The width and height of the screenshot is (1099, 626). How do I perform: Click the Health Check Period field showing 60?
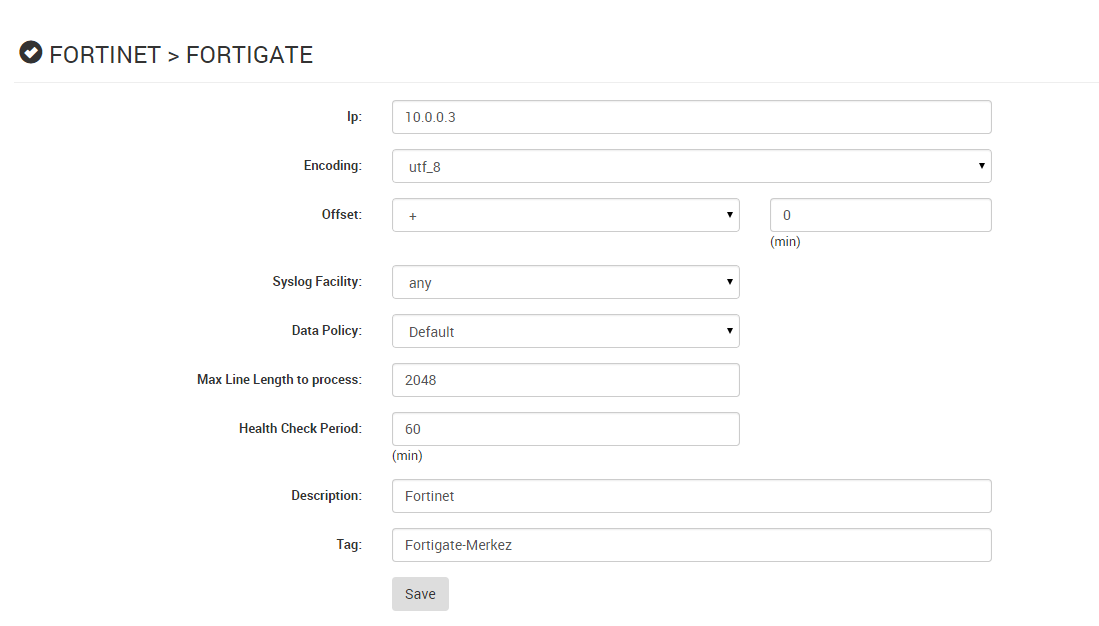(x=565, y=429)
